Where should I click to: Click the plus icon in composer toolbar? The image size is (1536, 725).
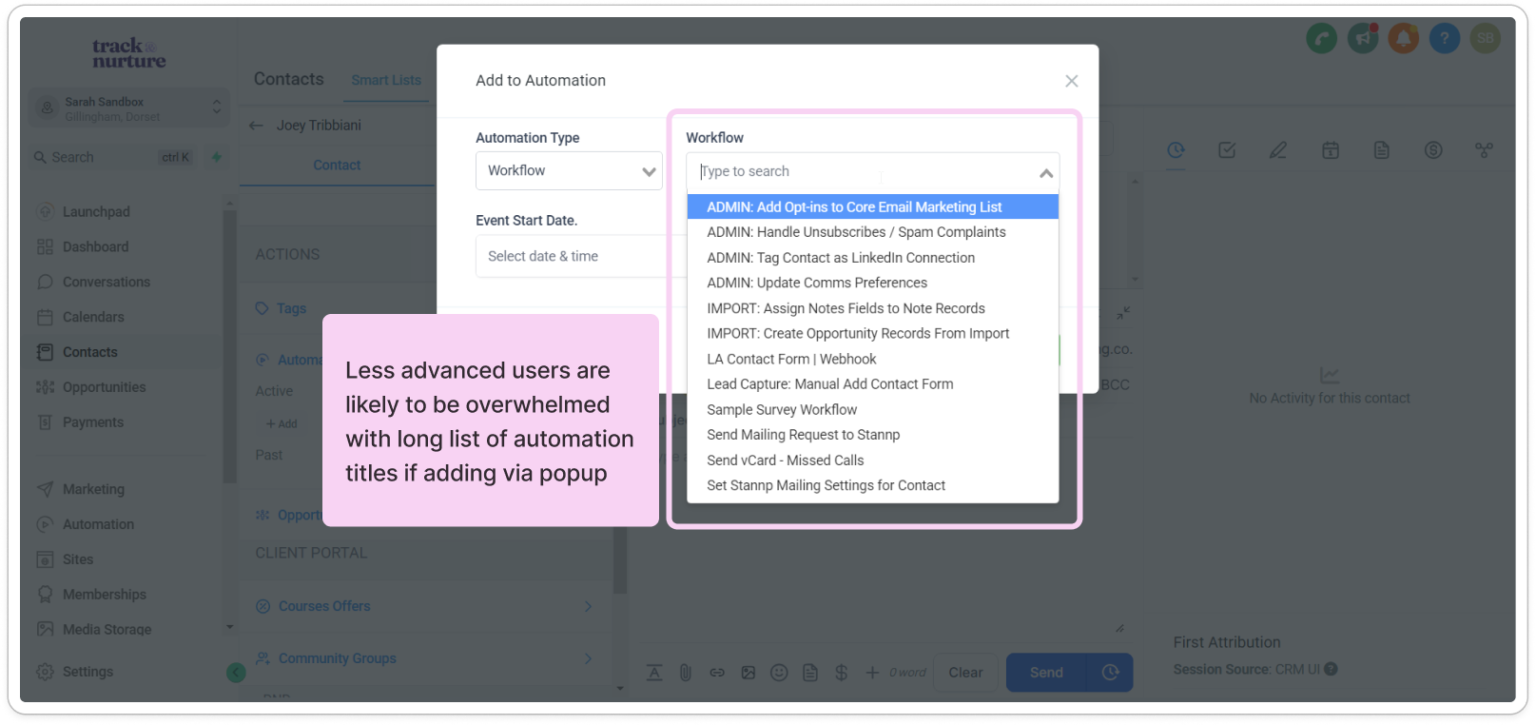tap(872, 673)
